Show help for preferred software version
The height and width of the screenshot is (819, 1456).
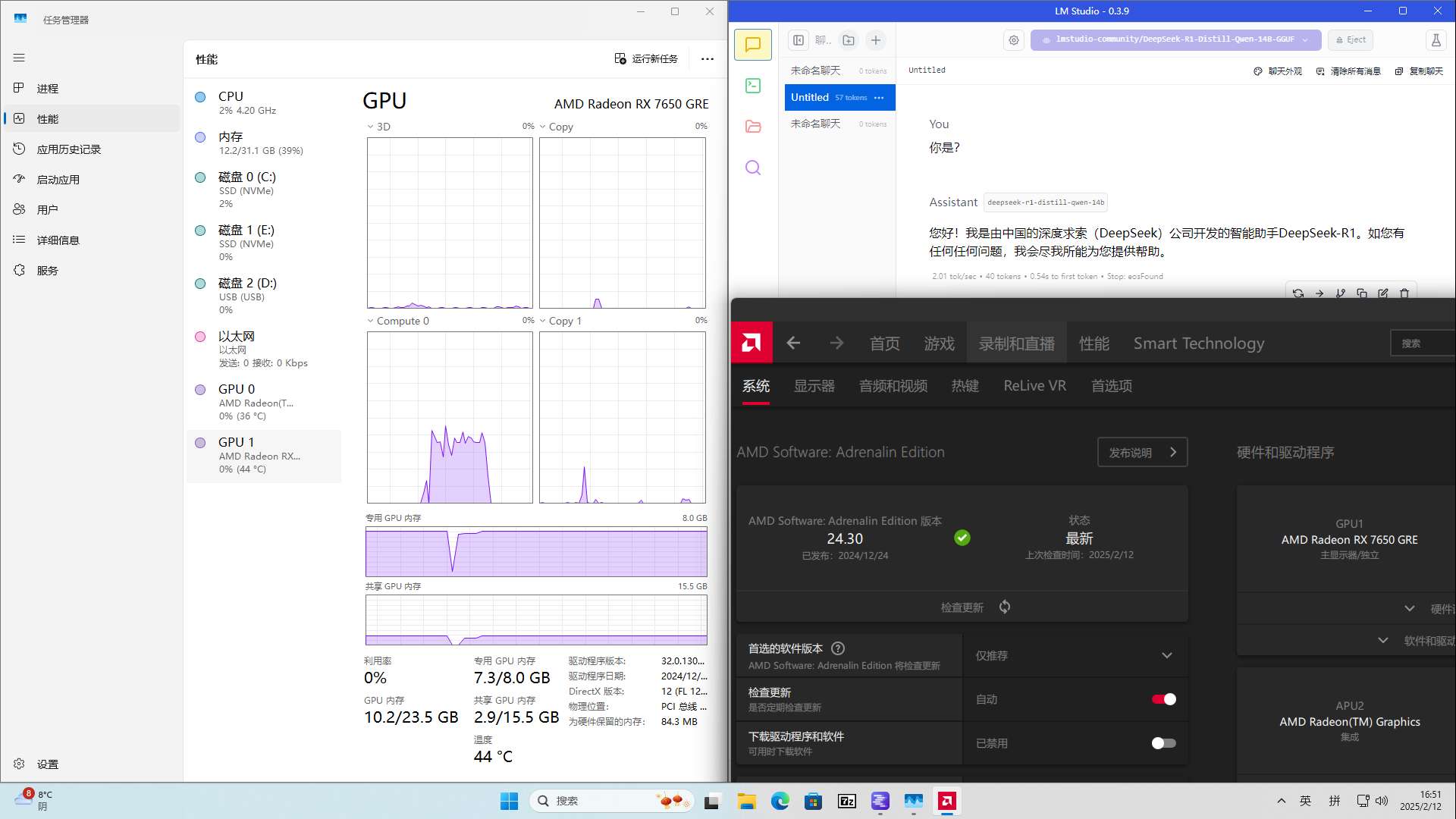pyautogui.click(x=838, y=648)
